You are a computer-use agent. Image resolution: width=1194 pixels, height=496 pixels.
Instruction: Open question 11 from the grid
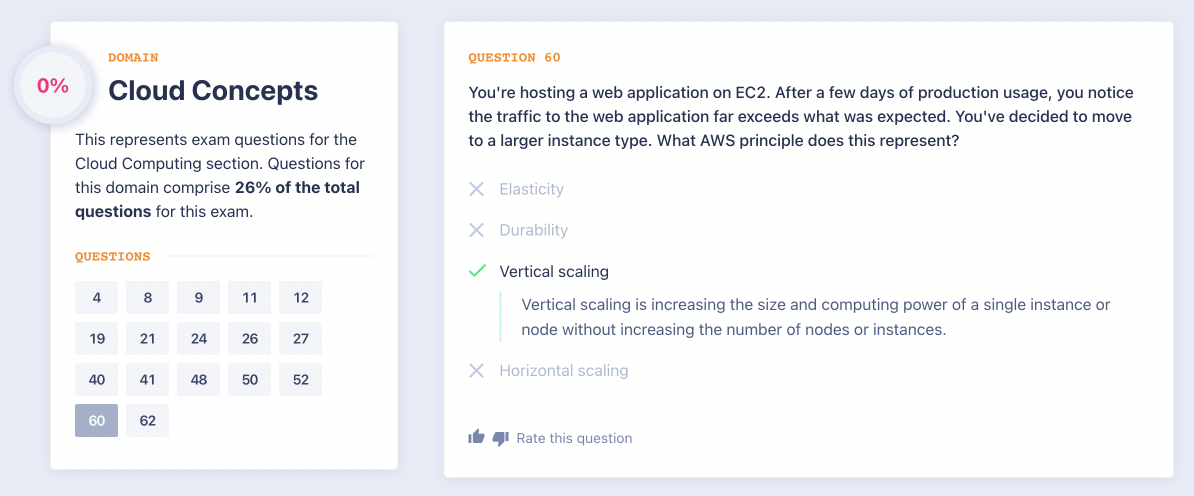tap(250, 297)
